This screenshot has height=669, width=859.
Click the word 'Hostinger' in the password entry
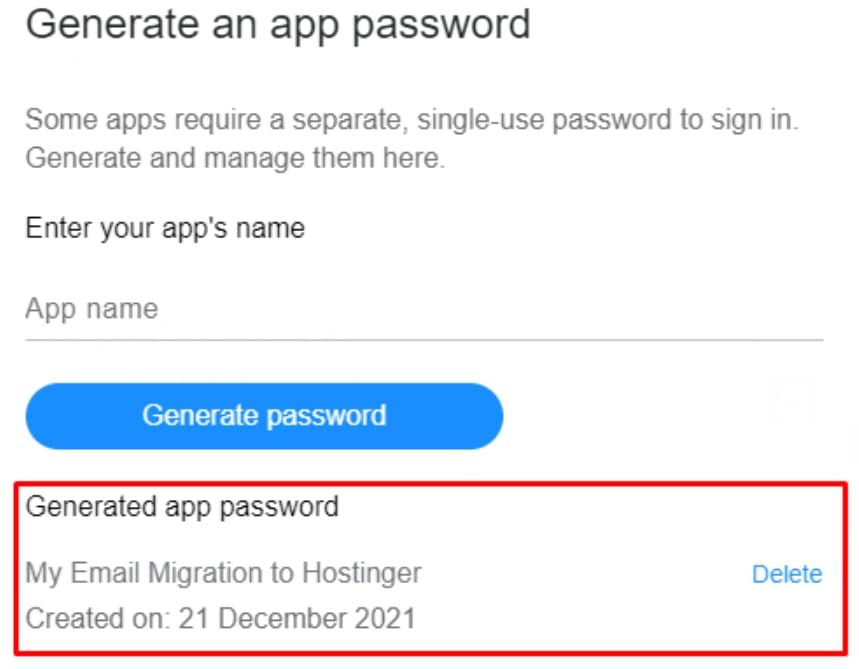(364, 573)
